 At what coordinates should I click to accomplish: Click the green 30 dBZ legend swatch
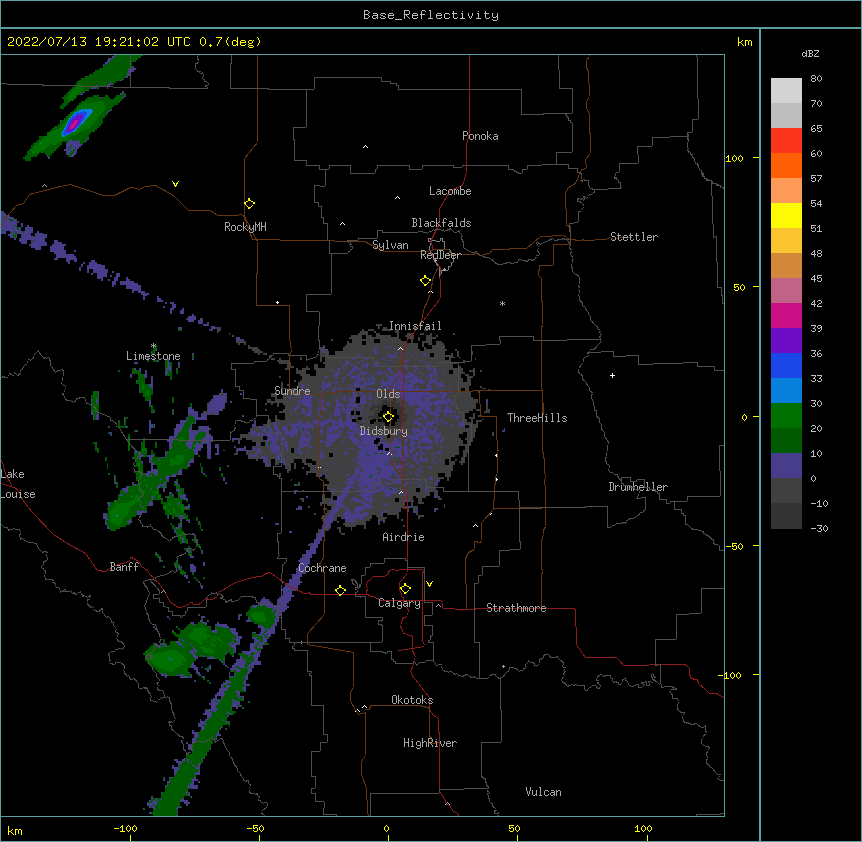pos(786,416)
